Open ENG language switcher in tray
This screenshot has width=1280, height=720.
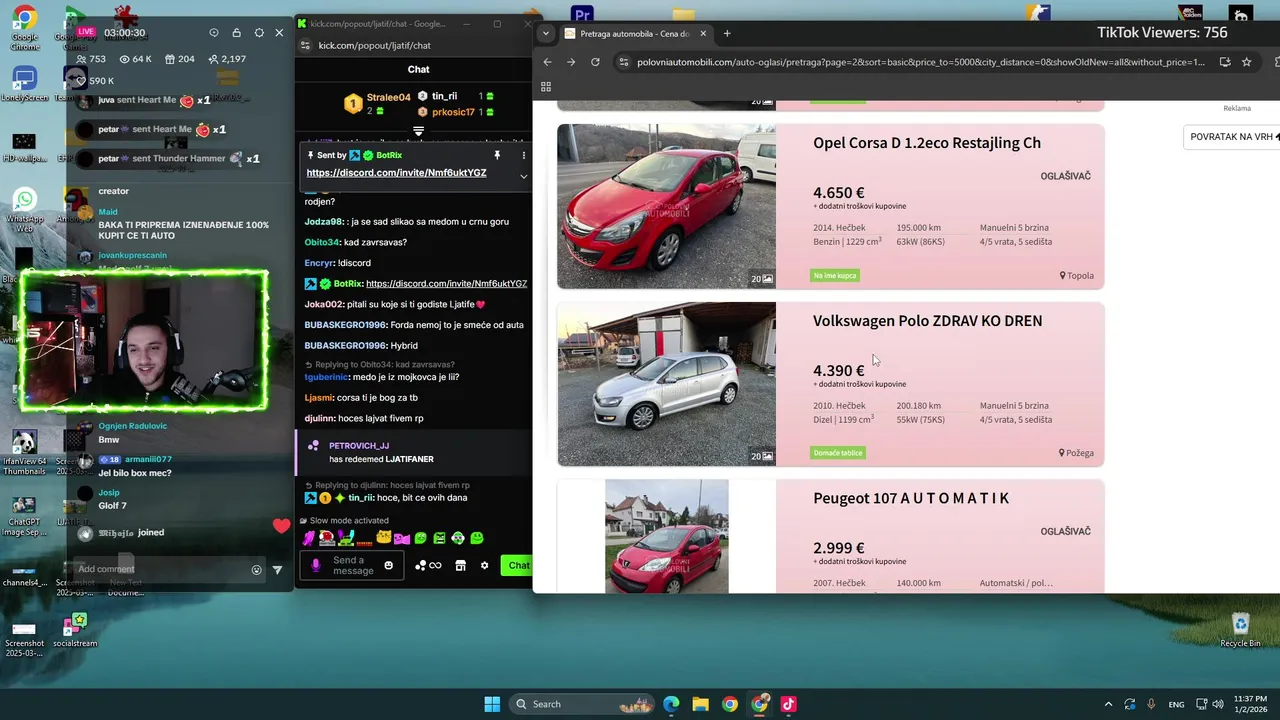1177,704
